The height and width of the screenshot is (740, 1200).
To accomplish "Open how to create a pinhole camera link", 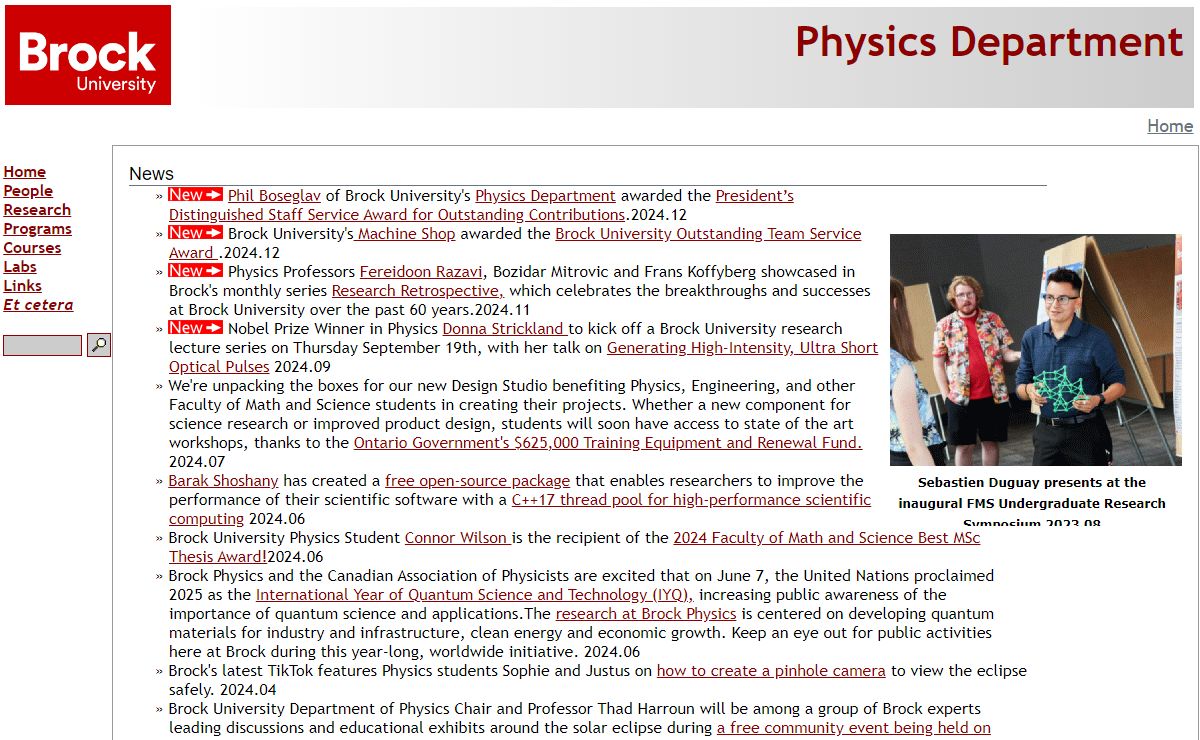I will (x=771, y=671).
